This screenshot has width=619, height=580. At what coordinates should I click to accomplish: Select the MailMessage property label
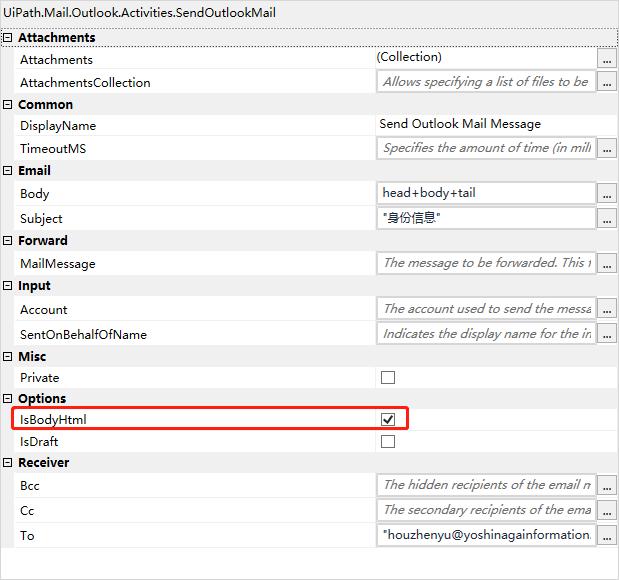[58, 264]
